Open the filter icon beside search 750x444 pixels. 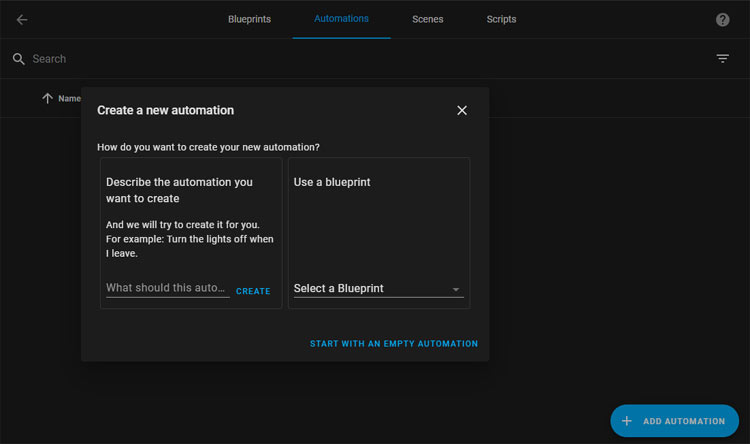(x=722, y=59)
